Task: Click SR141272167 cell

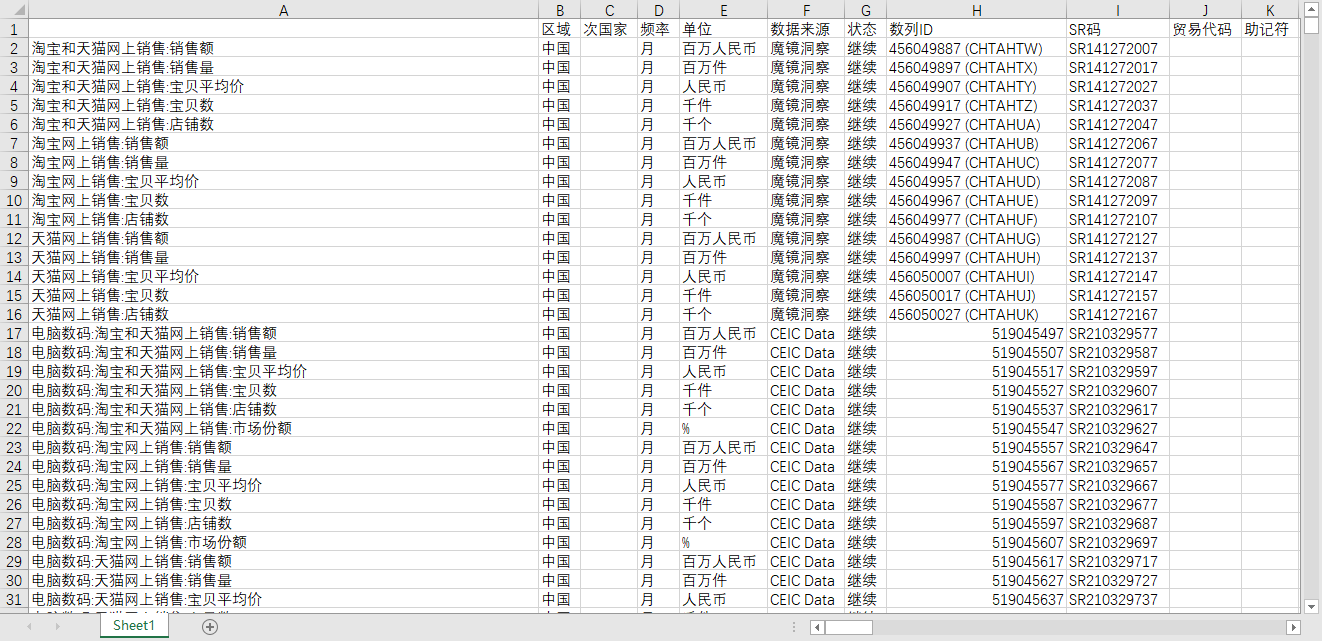Action: click(x=1117, y=314)
